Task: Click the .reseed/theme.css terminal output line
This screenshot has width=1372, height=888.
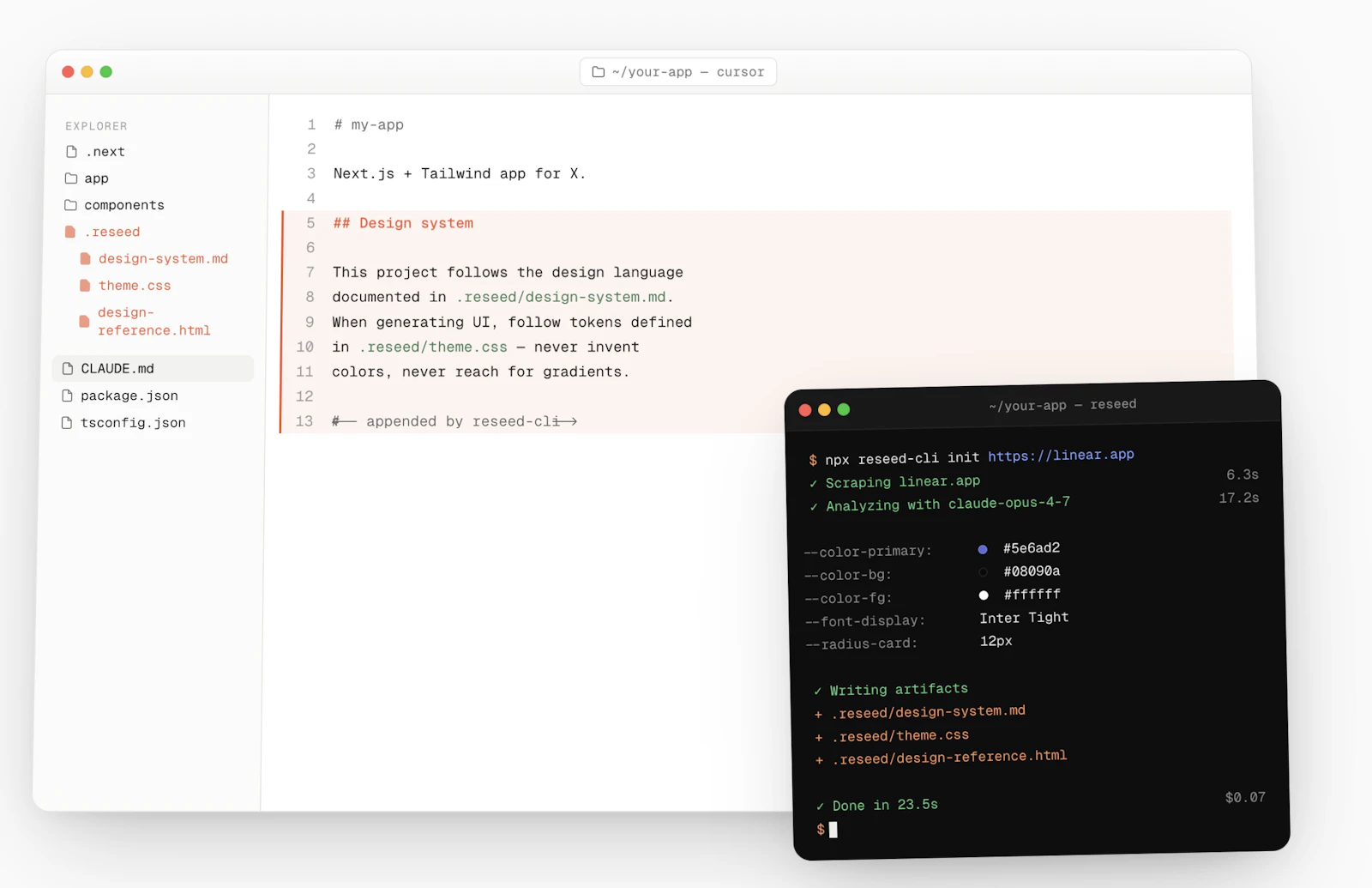Action: click(x=893, y=736)
